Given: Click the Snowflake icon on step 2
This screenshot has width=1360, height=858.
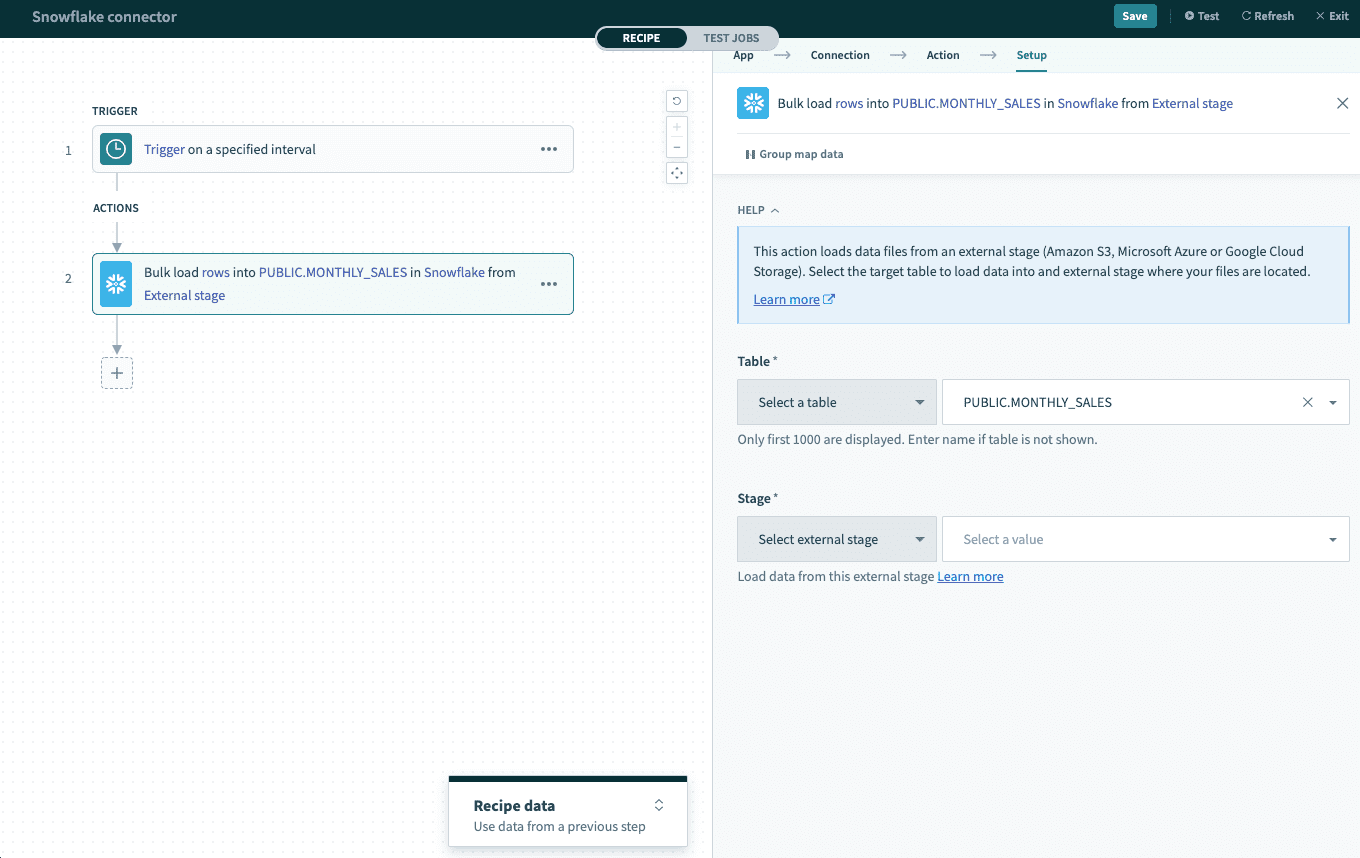Looking at the screenshot, I should (x=115, y=283).
